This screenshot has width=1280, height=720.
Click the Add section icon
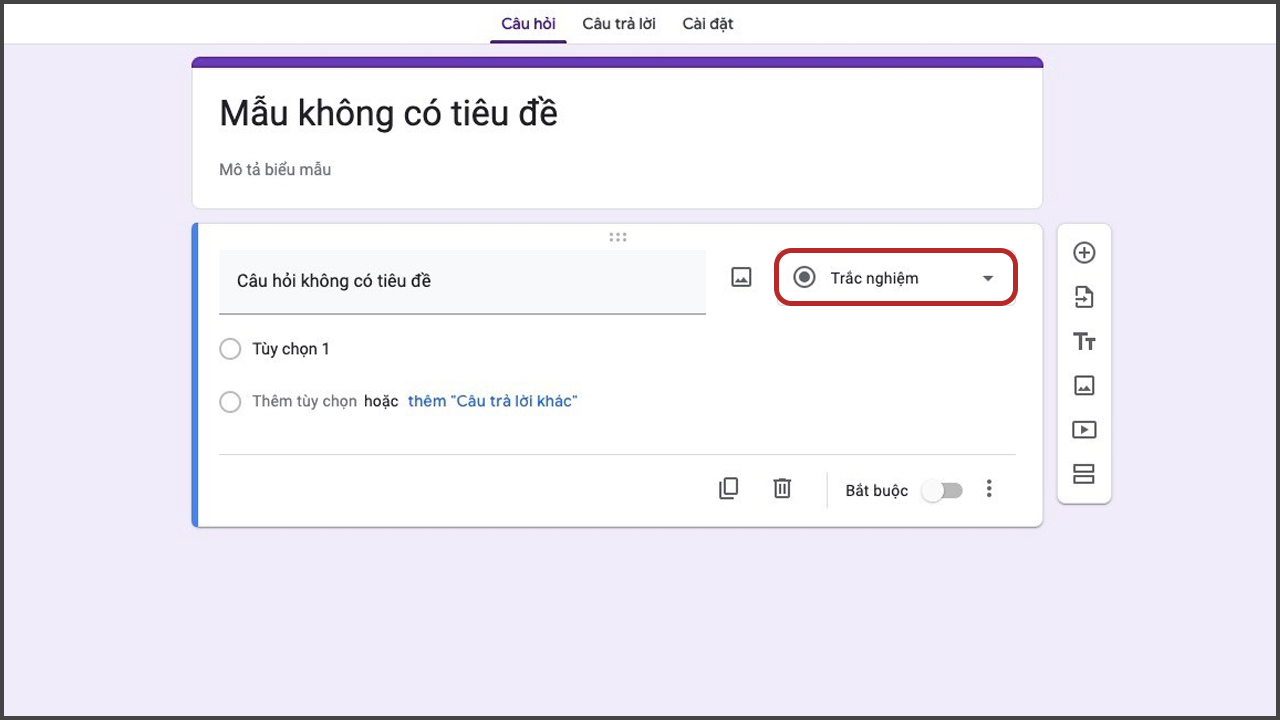[1084, 474]
